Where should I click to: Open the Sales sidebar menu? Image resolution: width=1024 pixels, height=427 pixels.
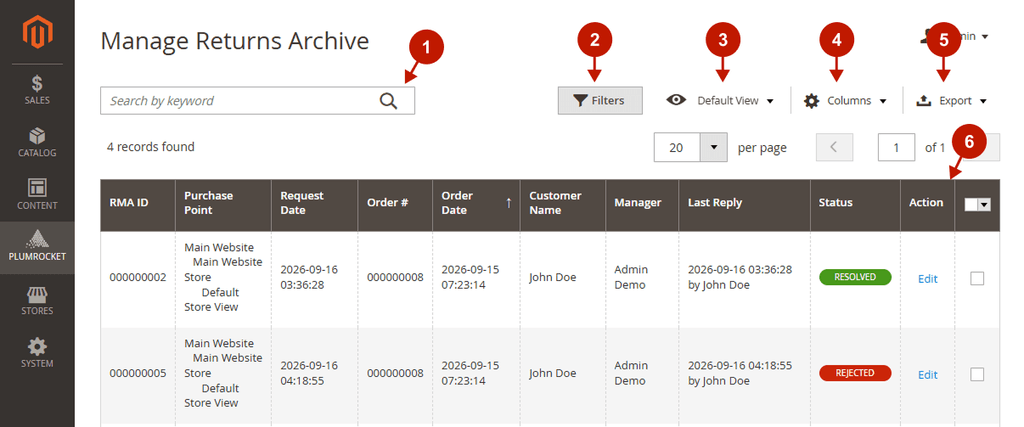37,90
